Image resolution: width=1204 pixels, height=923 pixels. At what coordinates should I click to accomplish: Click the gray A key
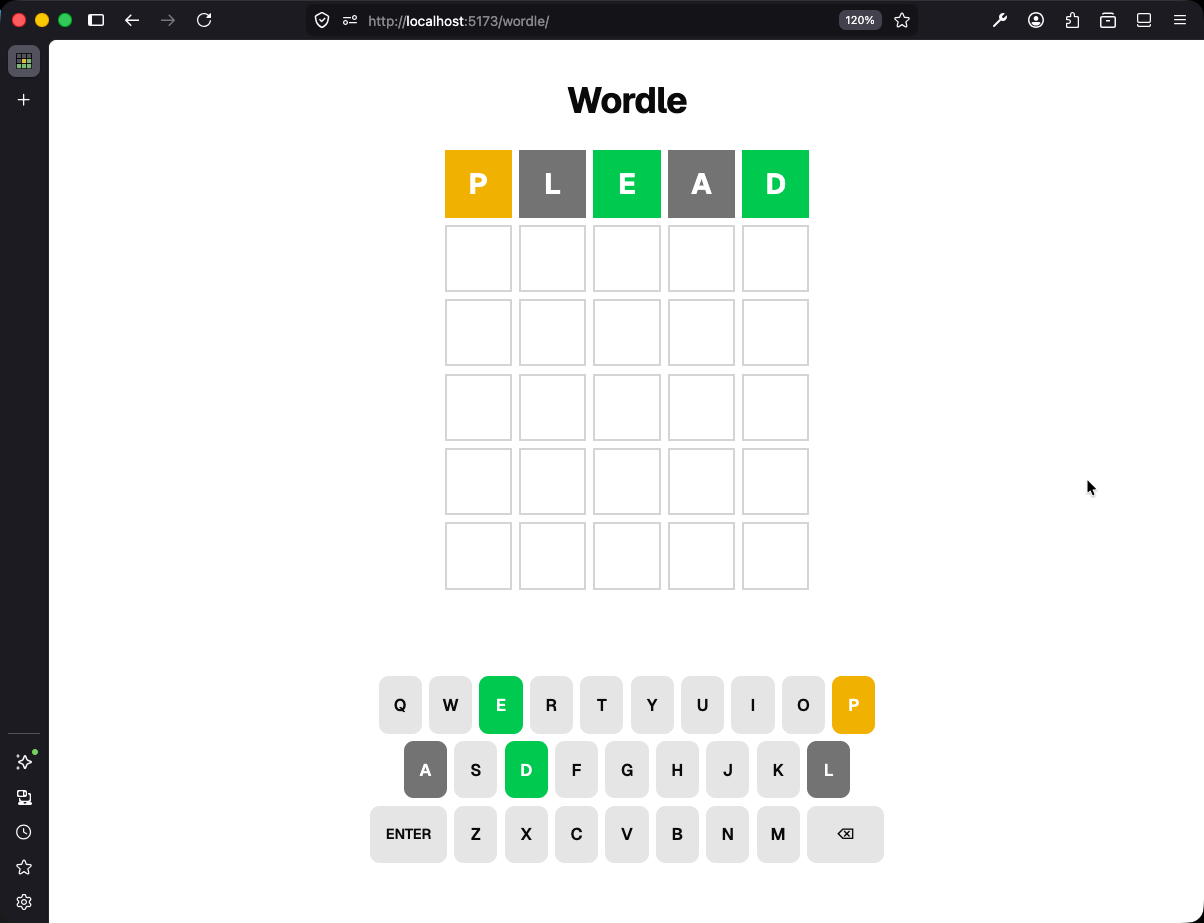[425, 770]
